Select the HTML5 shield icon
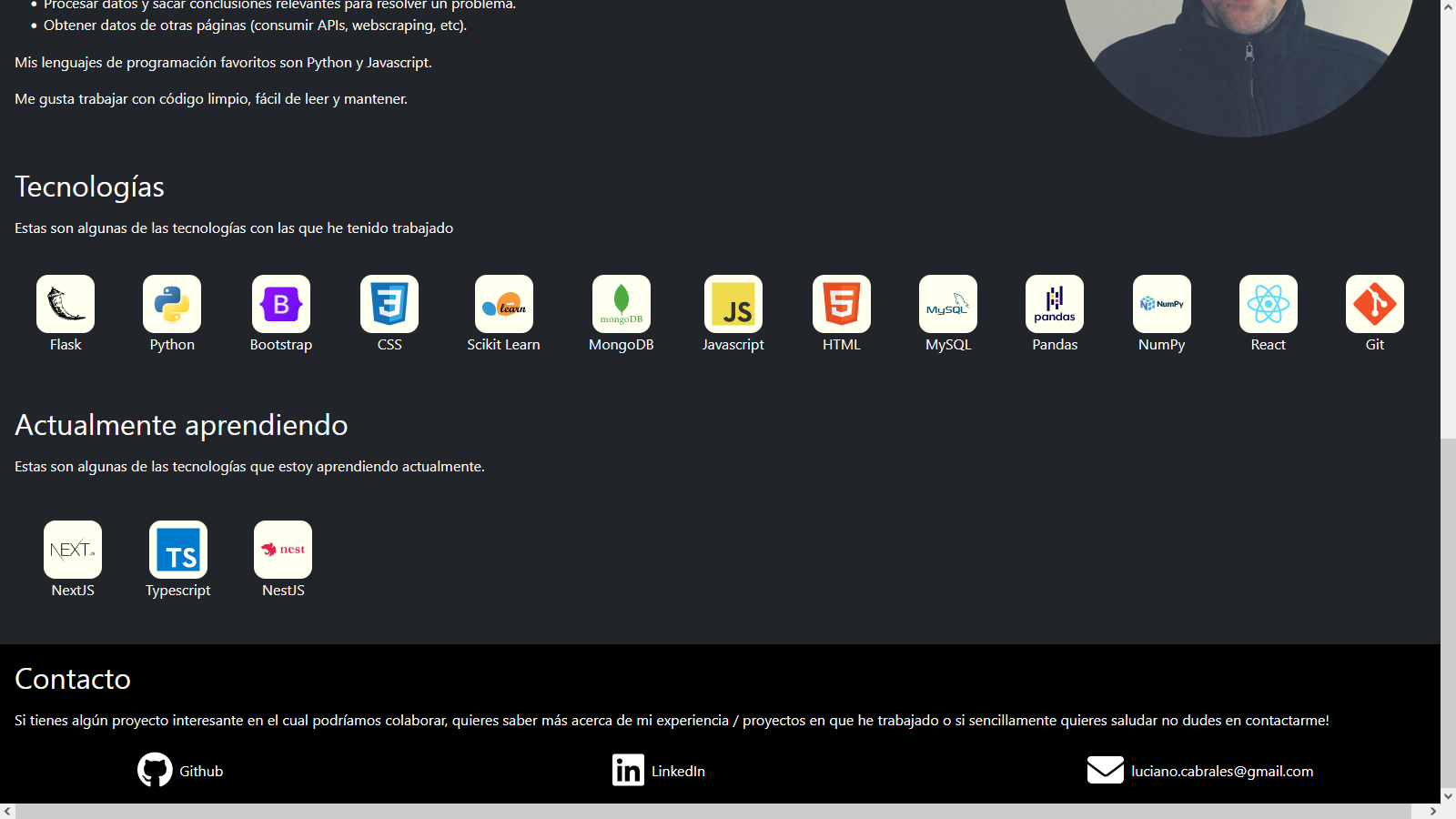Viewport: 1456px width, 819px height. 842,304
